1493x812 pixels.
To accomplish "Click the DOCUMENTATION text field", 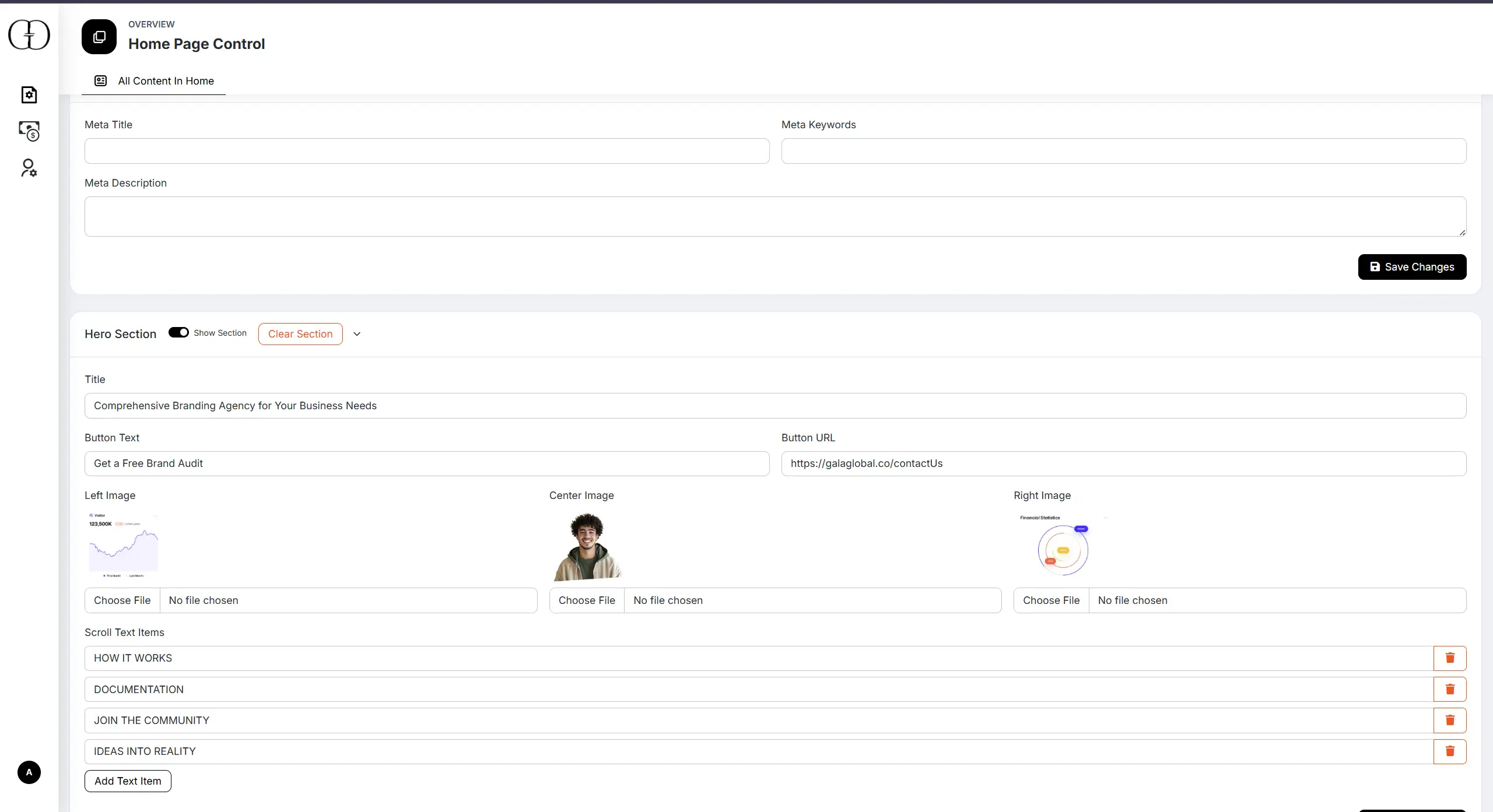I will tap(759, 690).
